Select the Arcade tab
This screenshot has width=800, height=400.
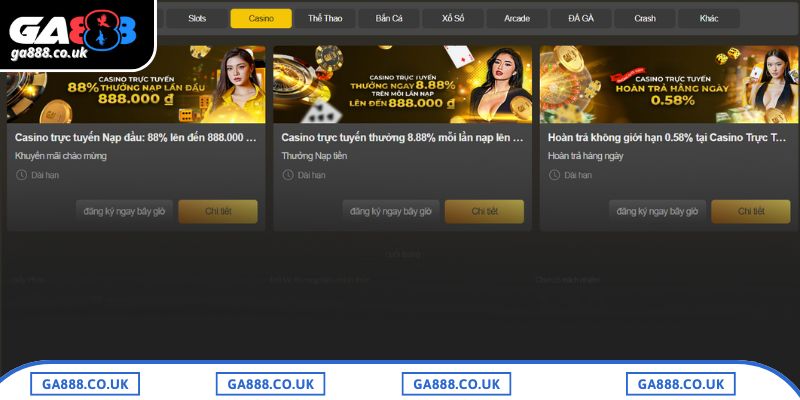517,18
